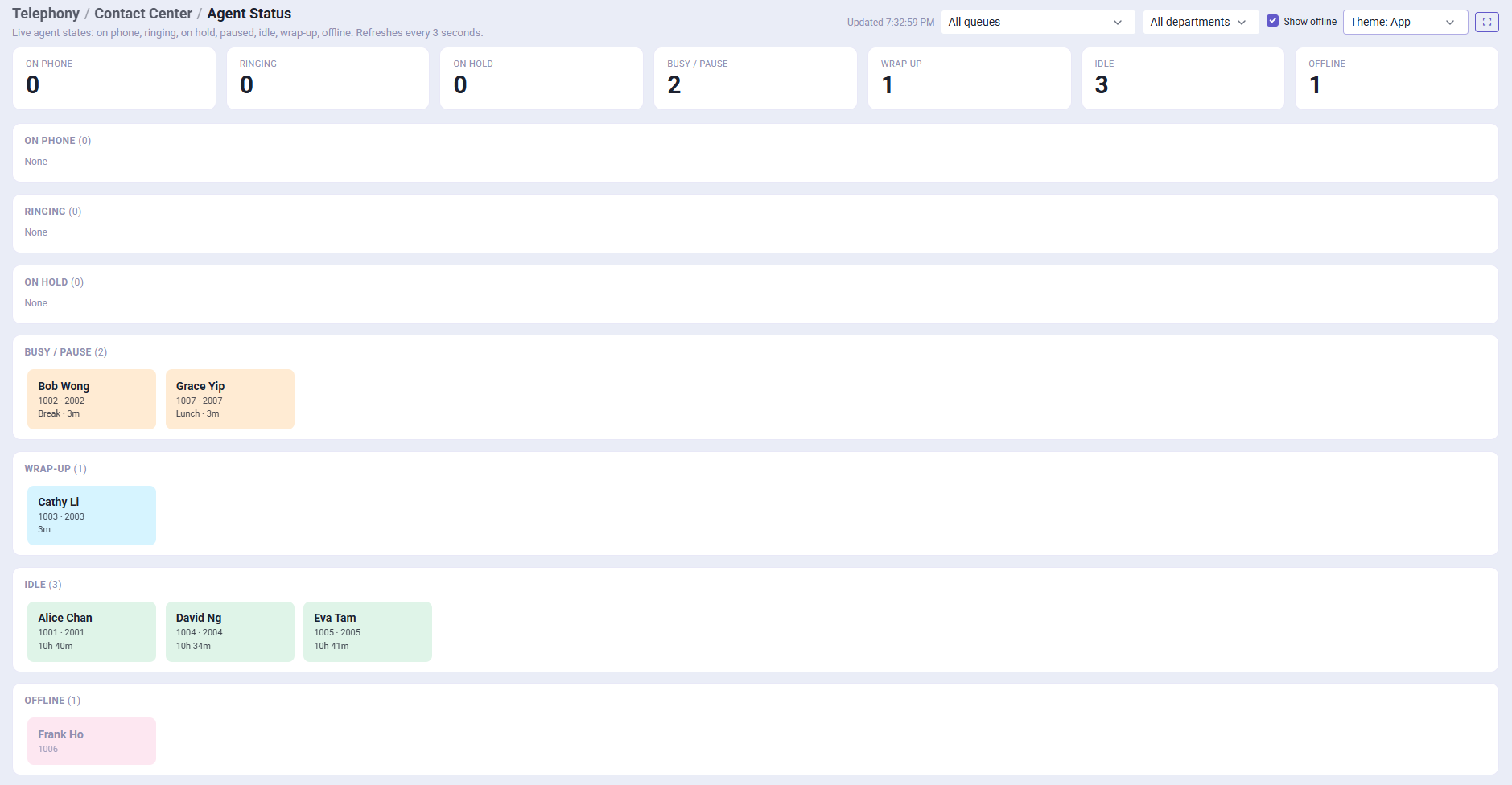Click the ON HOLD (0) section header
The image size is (1512, 785).
tap(54, 282)
